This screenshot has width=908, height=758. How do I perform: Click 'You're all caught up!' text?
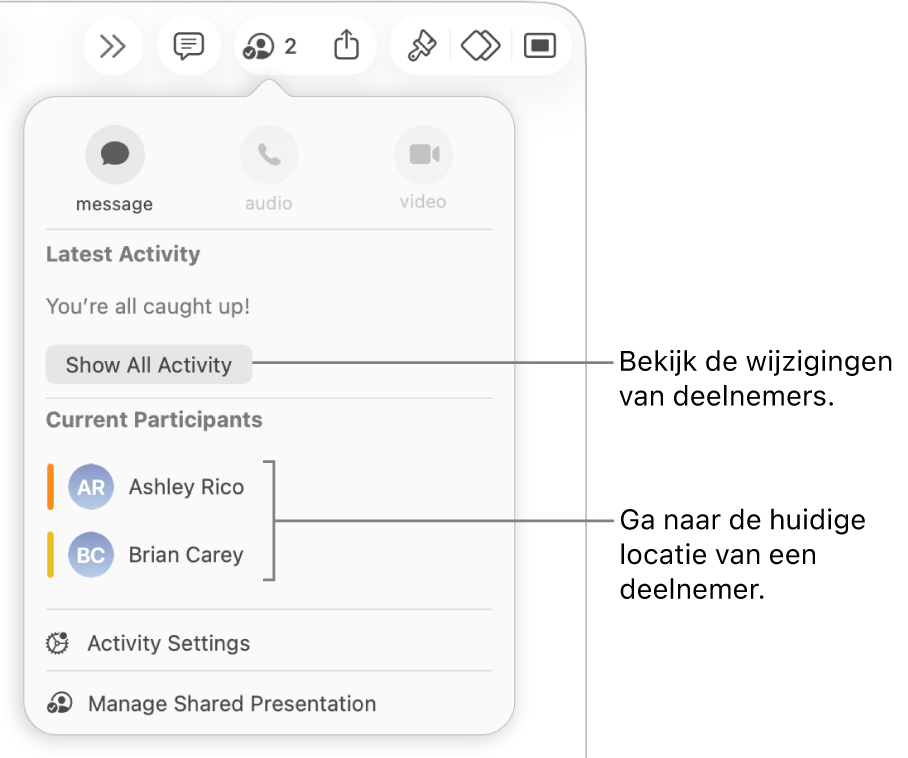pyautogui.click(x=148, y=306)
